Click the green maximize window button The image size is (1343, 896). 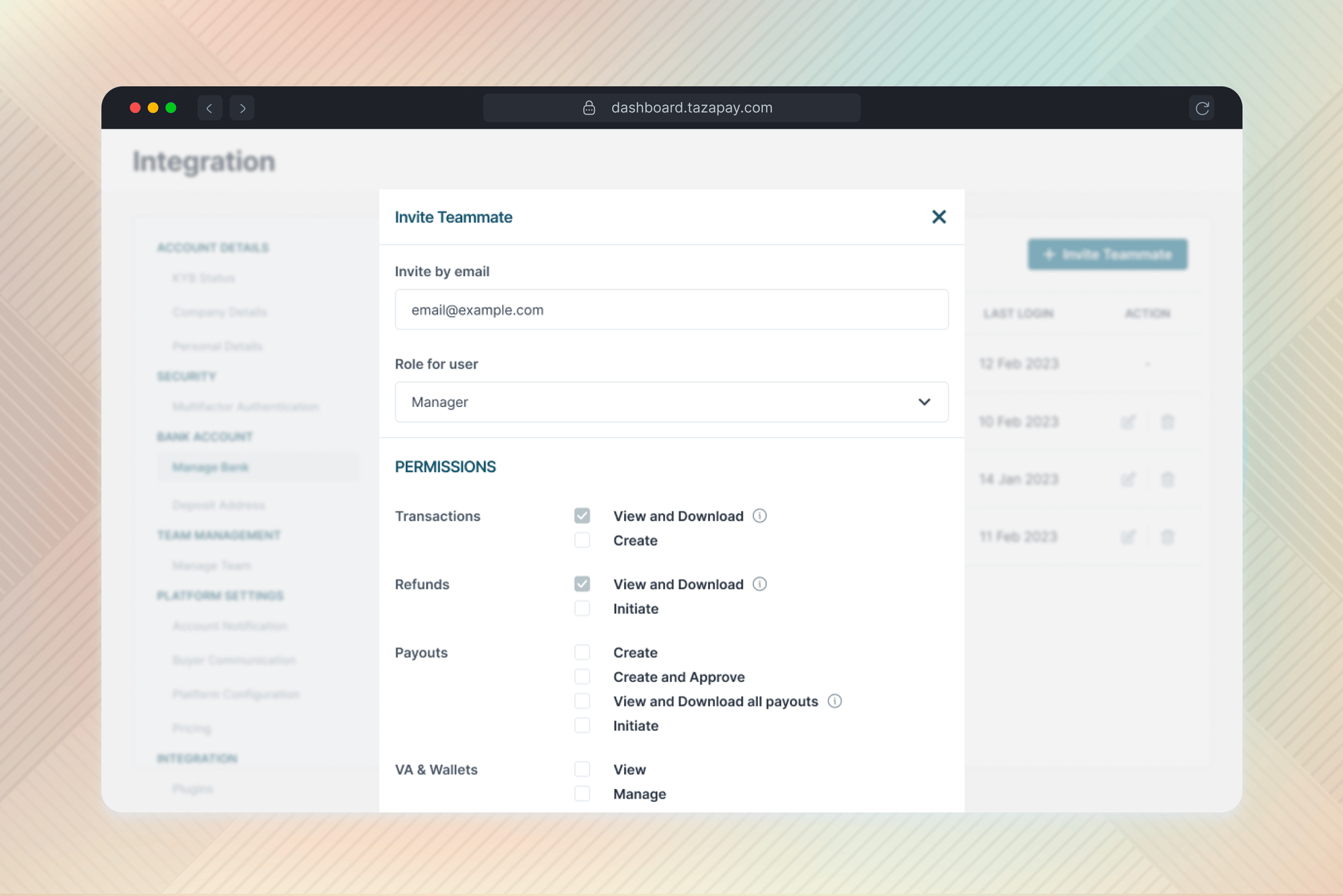click(x=171, y=107)
